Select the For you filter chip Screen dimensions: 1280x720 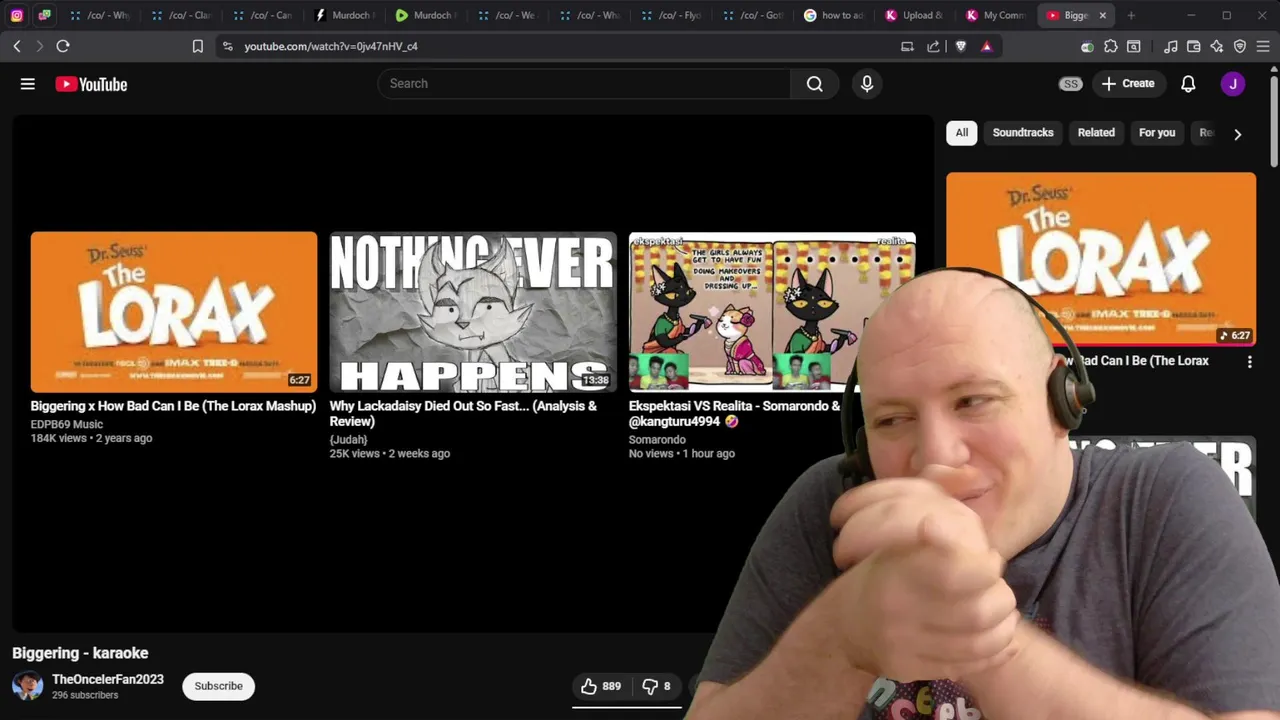1157,133
